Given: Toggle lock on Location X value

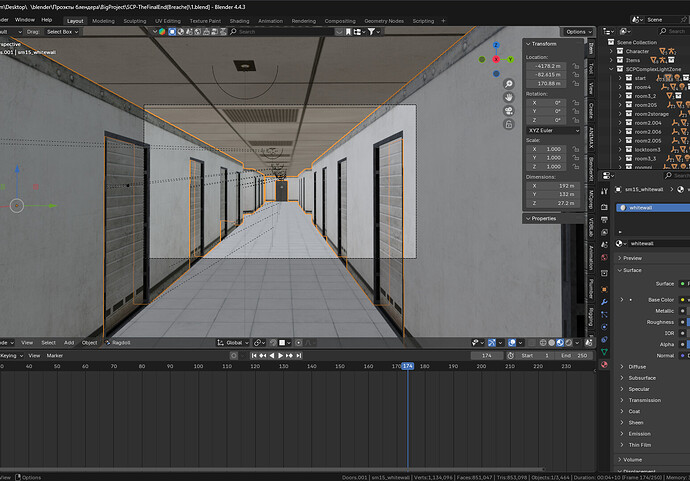Looking at the screenshot, I should coord(576,66).
